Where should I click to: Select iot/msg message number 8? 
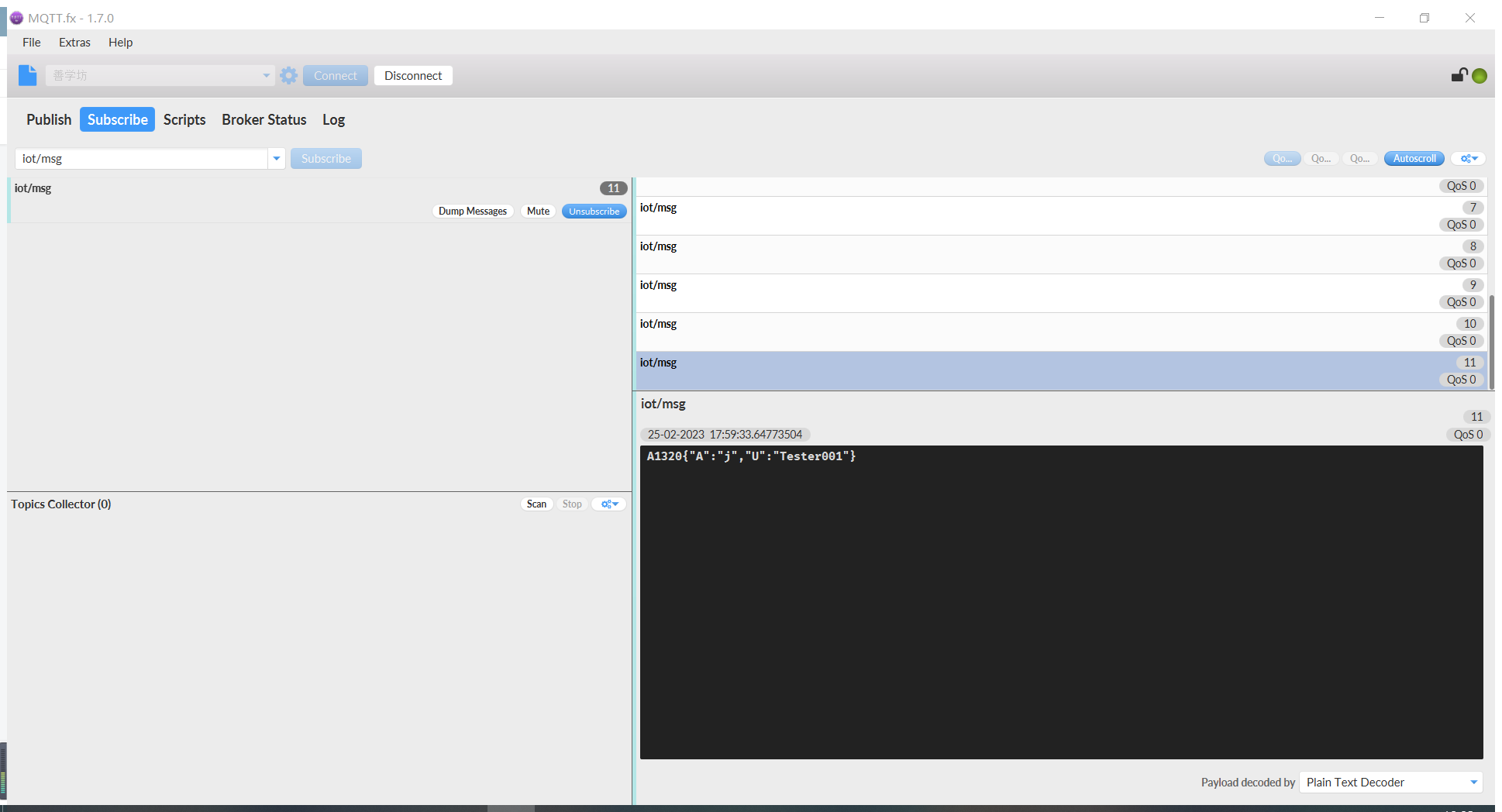coord(1061,255)
